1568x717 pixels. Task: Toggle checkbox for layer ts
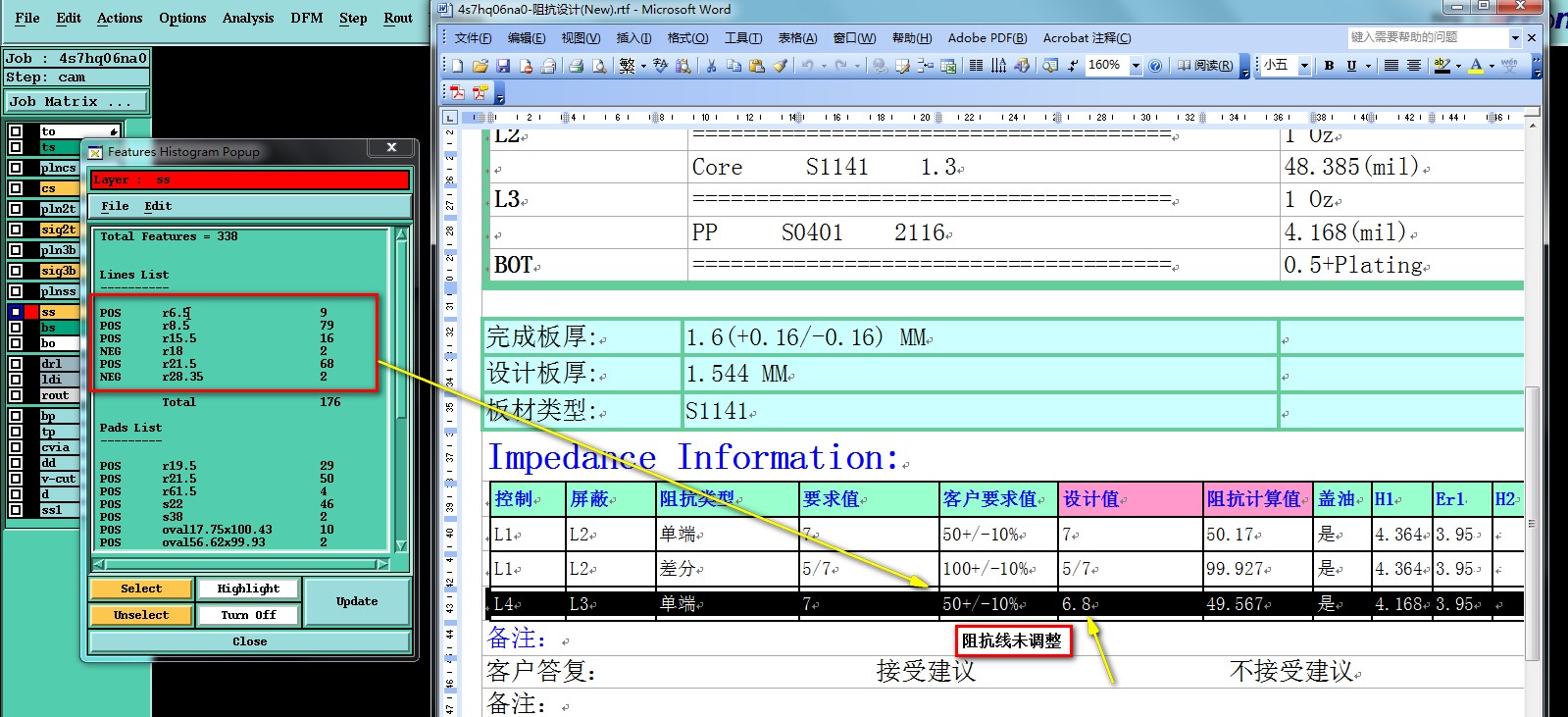(x=16, y=147)
